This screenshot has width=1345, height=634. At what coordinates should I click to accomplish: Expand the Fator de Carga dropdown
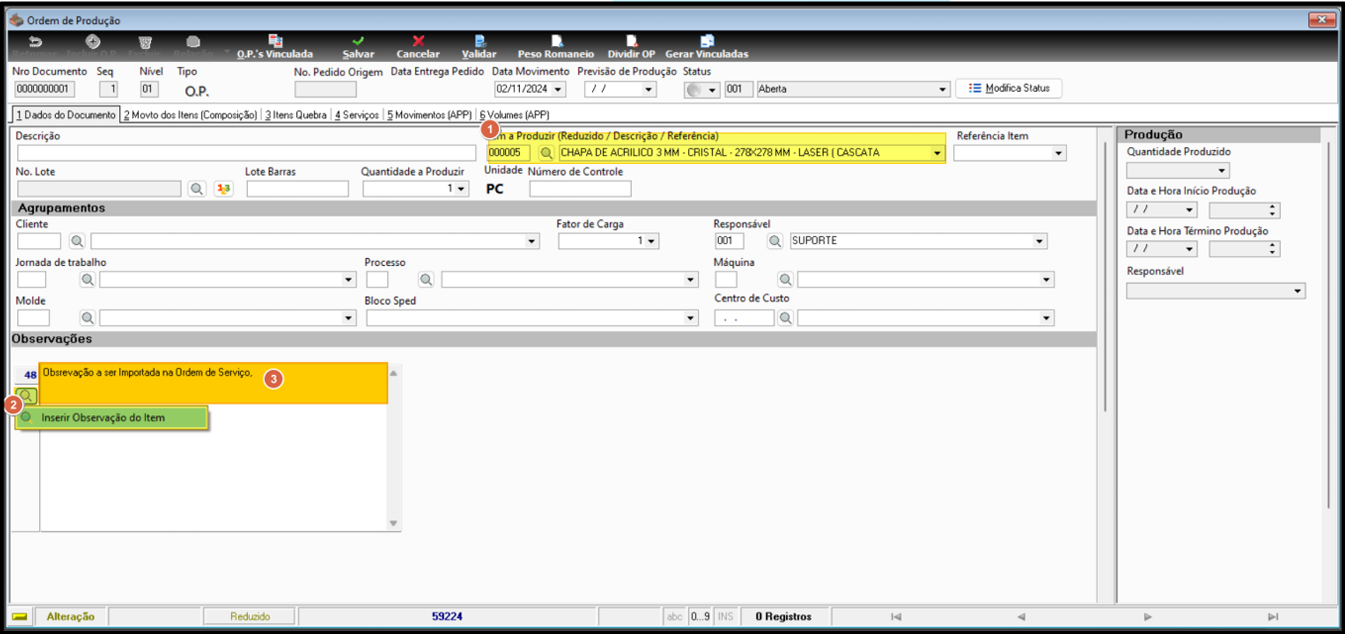652,241
